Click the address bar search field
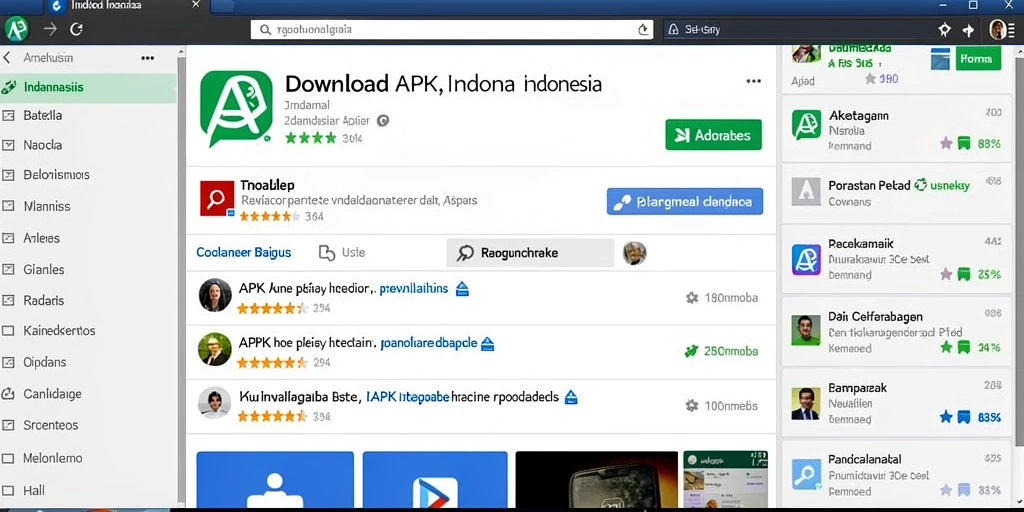Image resolution: width=1024 pixels, height=512 pixels. point(451,29)
